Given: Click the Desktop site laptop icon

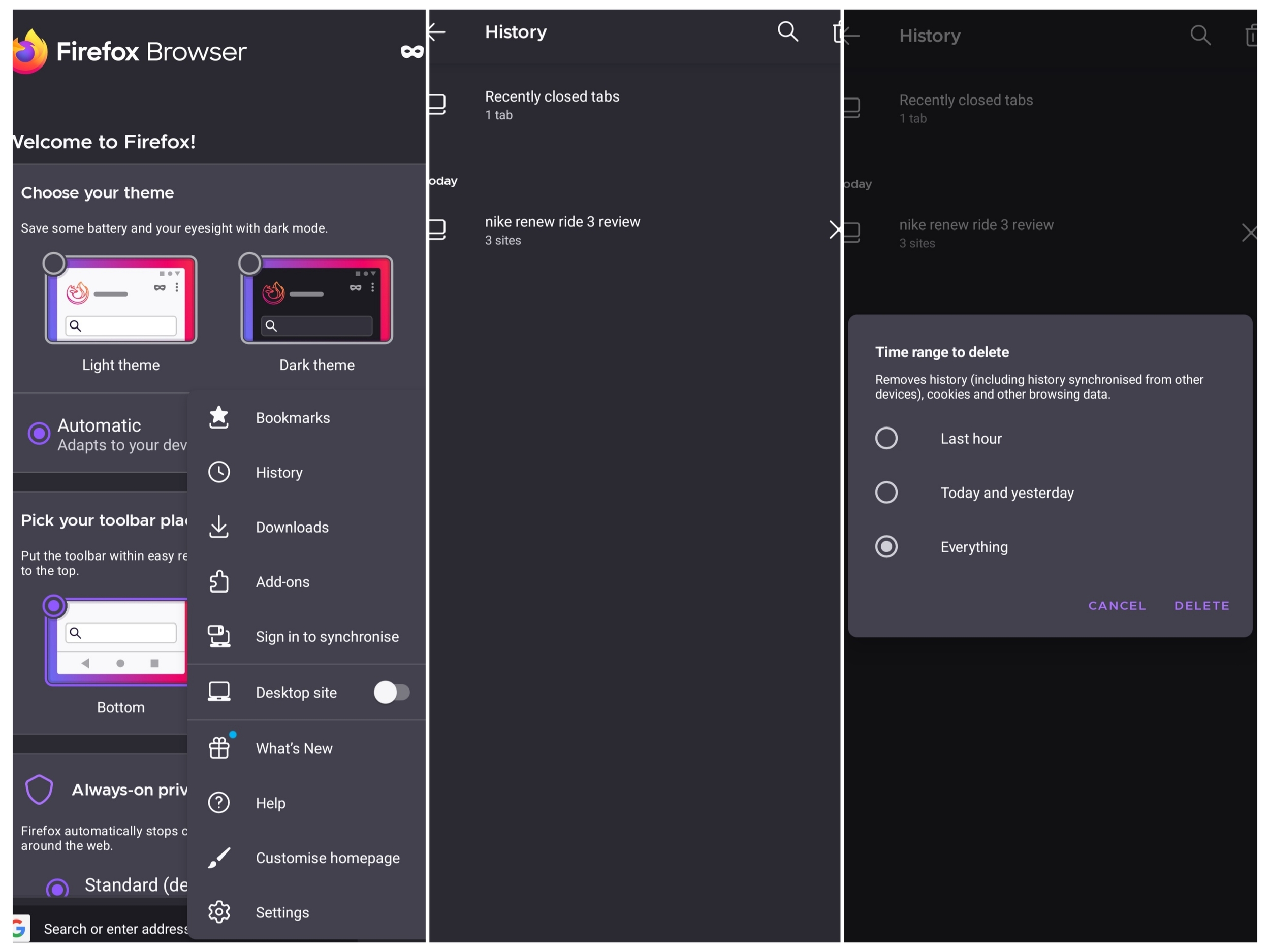Looking at the screenshot, I should [219, 692].
